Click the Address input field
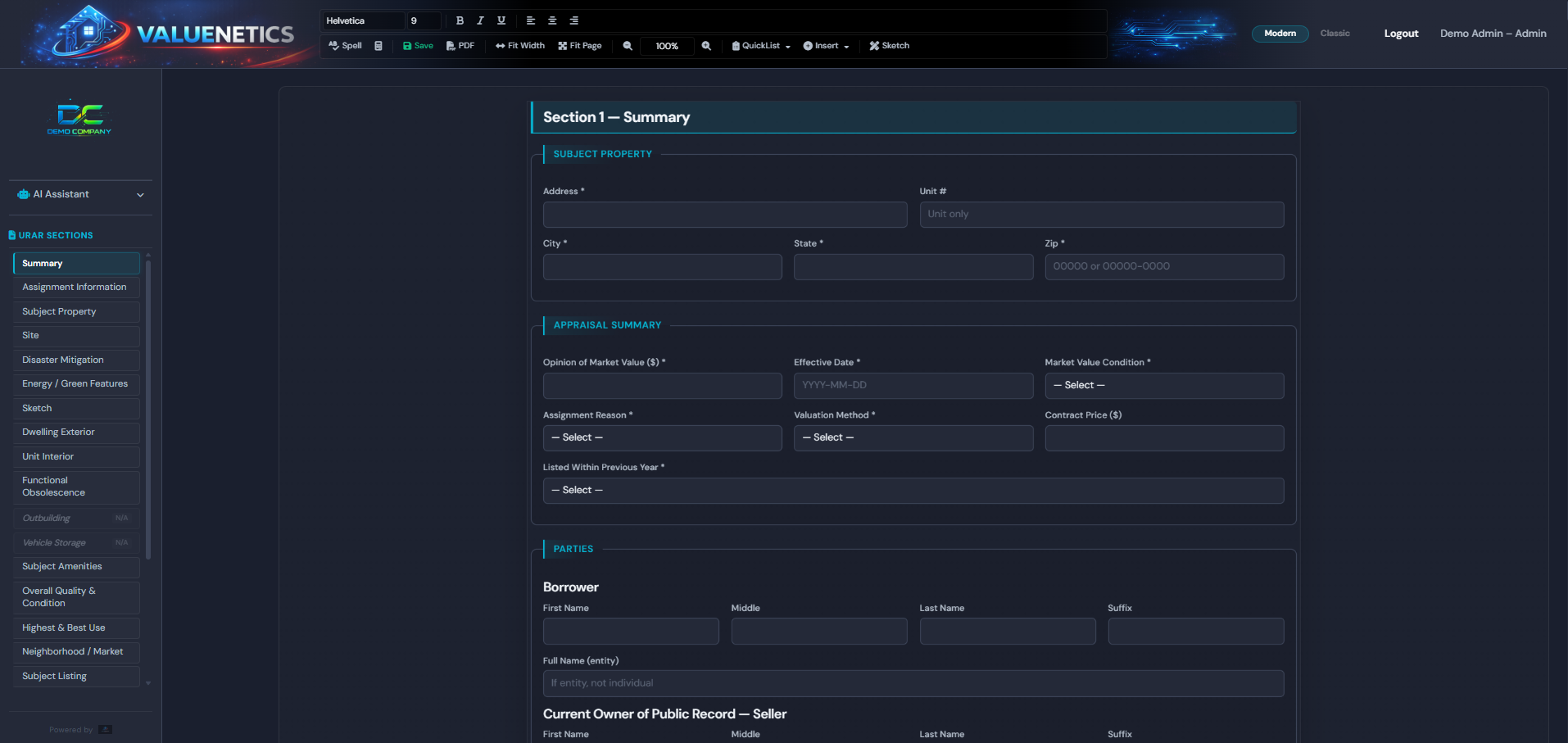This screenshot has height=743, width=1568. coord(724,215)
